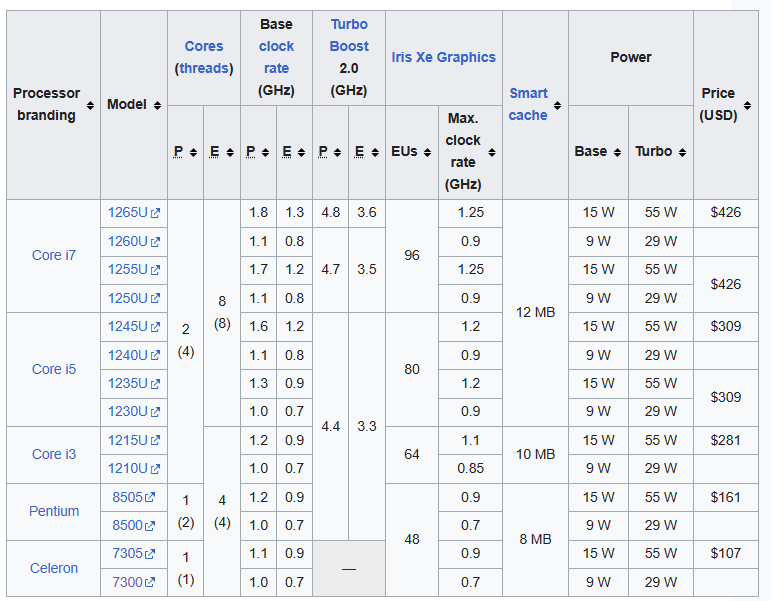Sort table by Processor branding column
The width and height of the screenshot is (771, 601).
90,105
